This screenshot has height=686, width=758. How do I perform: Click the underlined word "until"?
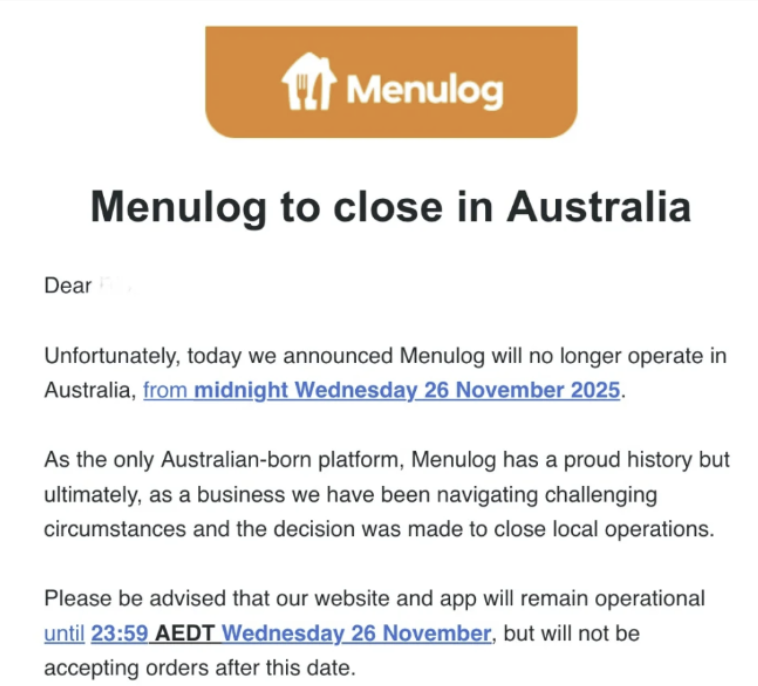[x=65, y=634]
